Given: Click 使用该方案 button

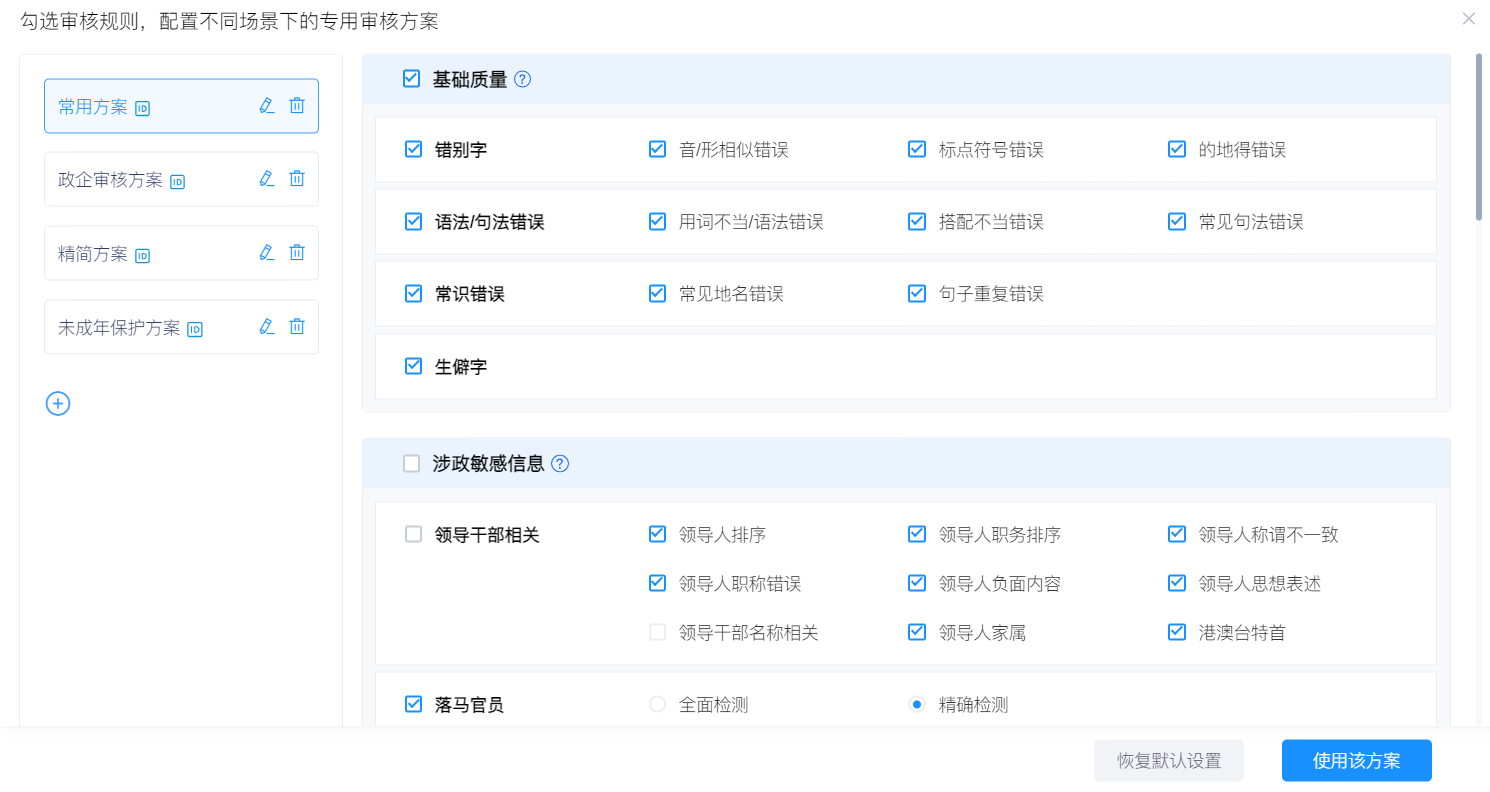Looking at the screenshot, I should (x=1357, y=761).
